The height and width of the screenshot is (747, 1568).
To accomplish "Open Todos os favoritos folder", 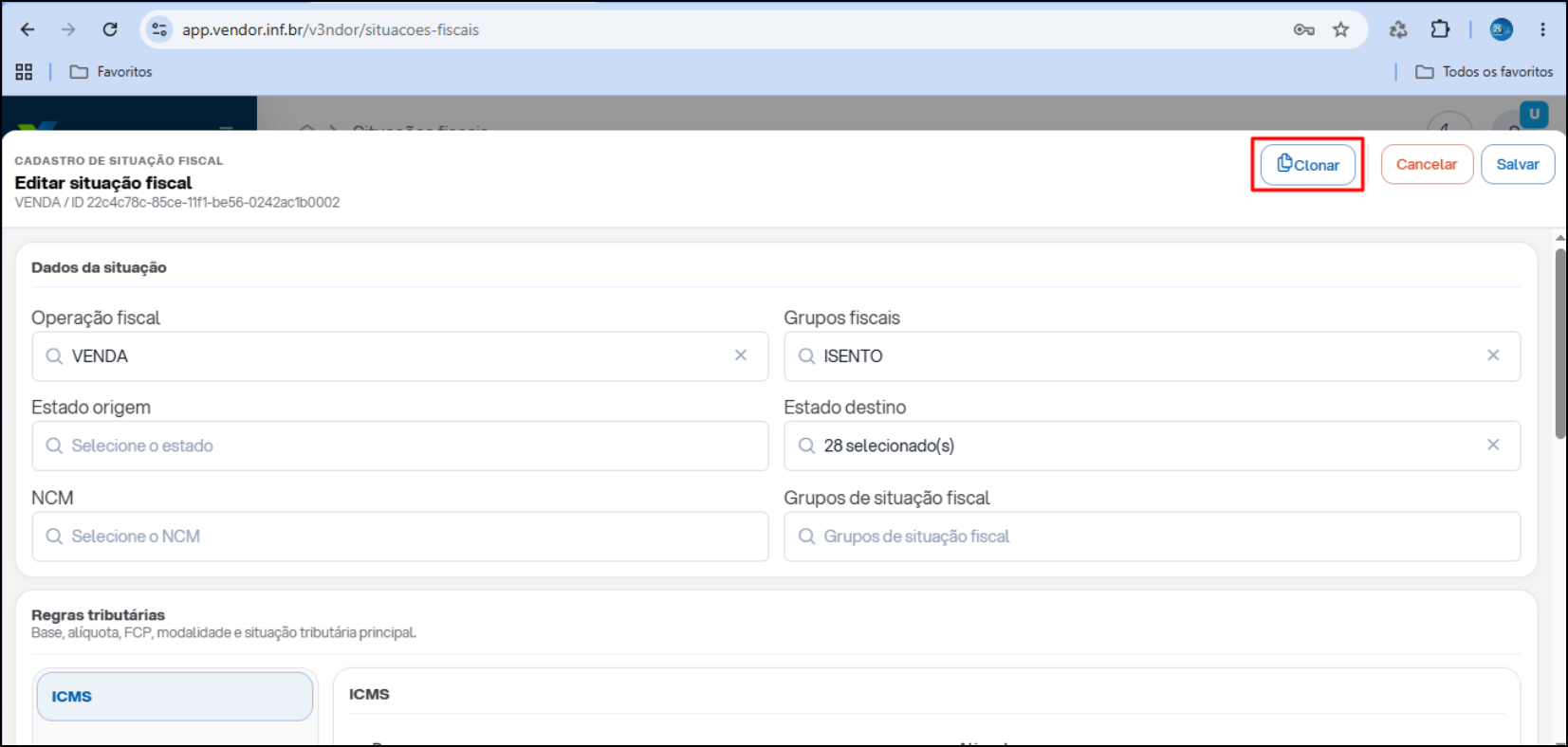I will (x=1485, y=72).
